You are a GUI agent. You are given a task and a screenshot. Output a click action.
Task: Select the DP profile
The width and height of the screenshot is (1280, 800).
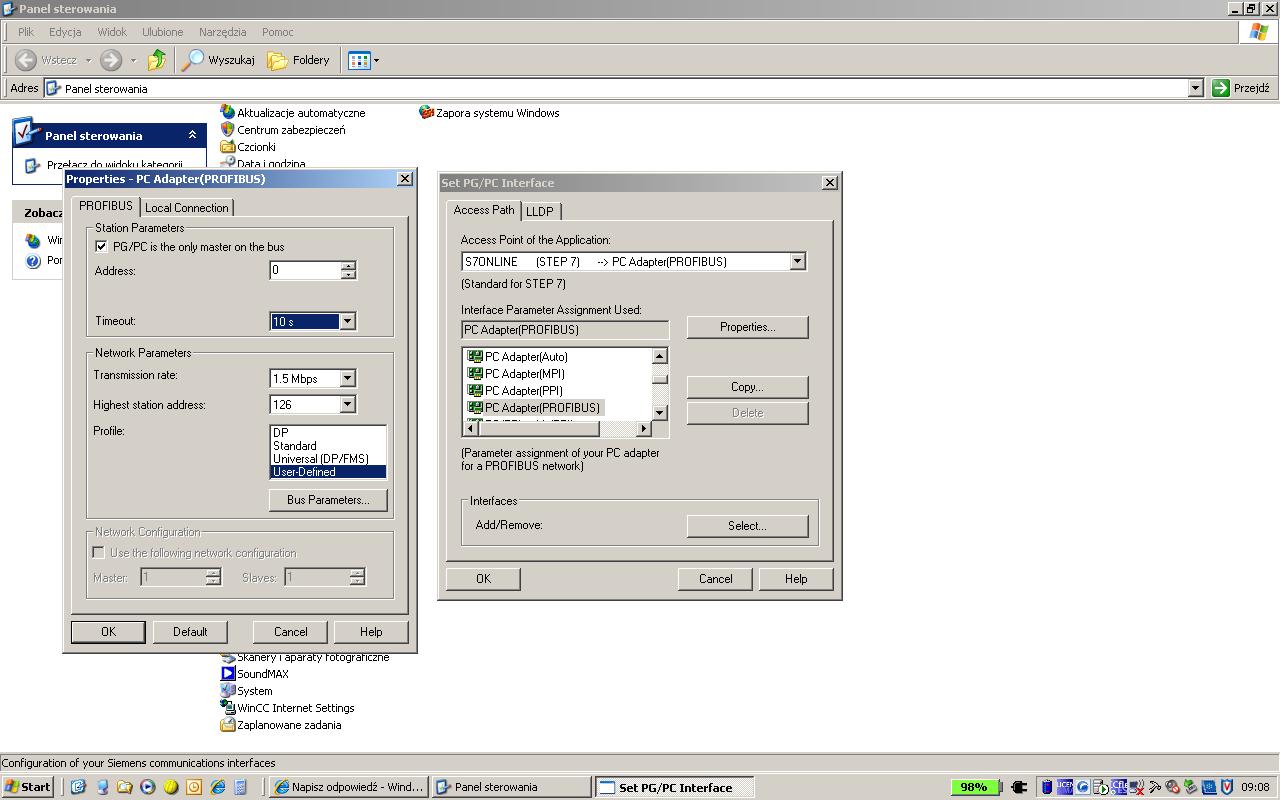pyautogui.click(x=328, y=433)
